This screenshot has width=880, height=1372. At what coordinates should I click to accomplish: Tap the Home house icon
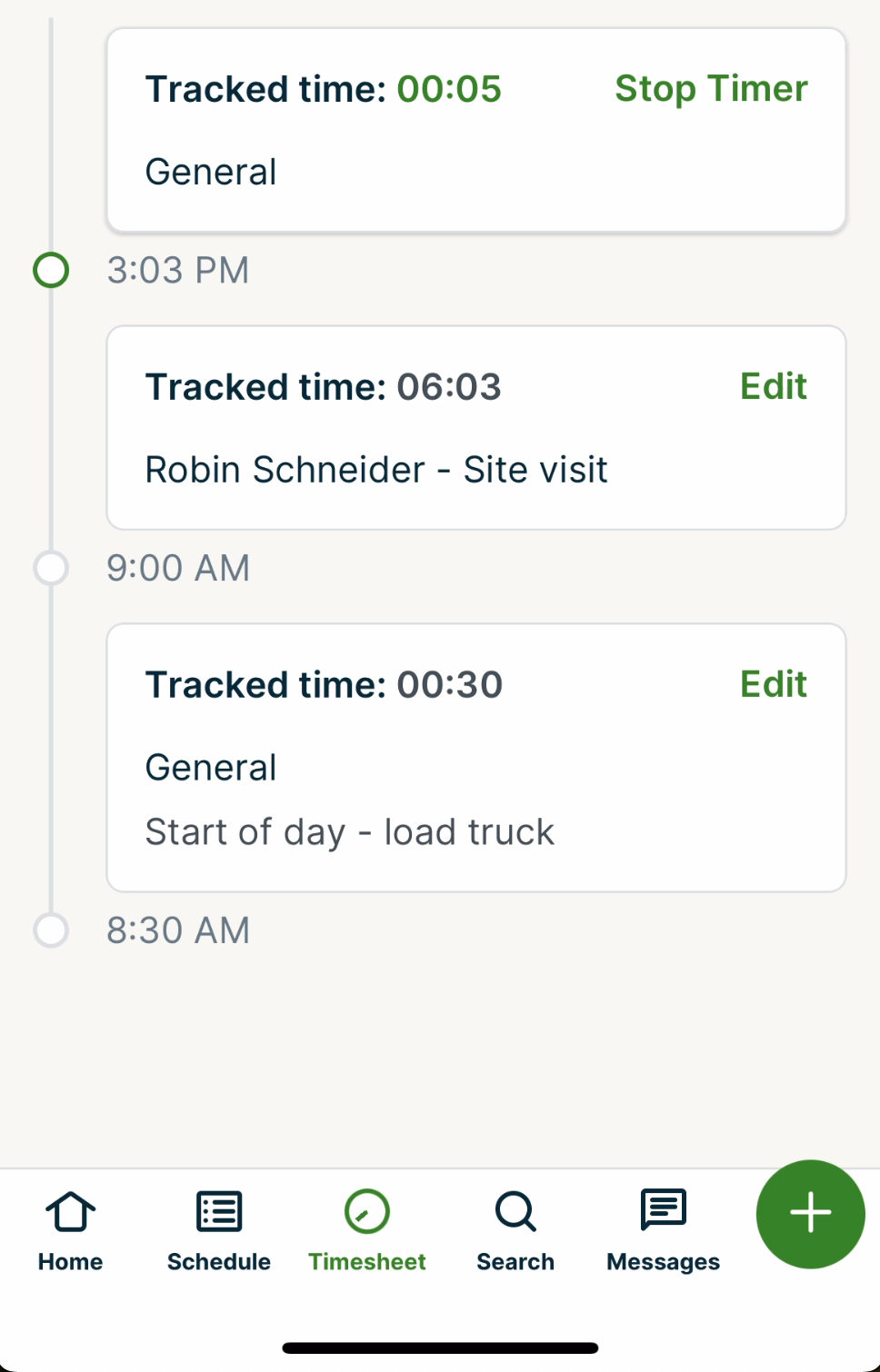70,1211
